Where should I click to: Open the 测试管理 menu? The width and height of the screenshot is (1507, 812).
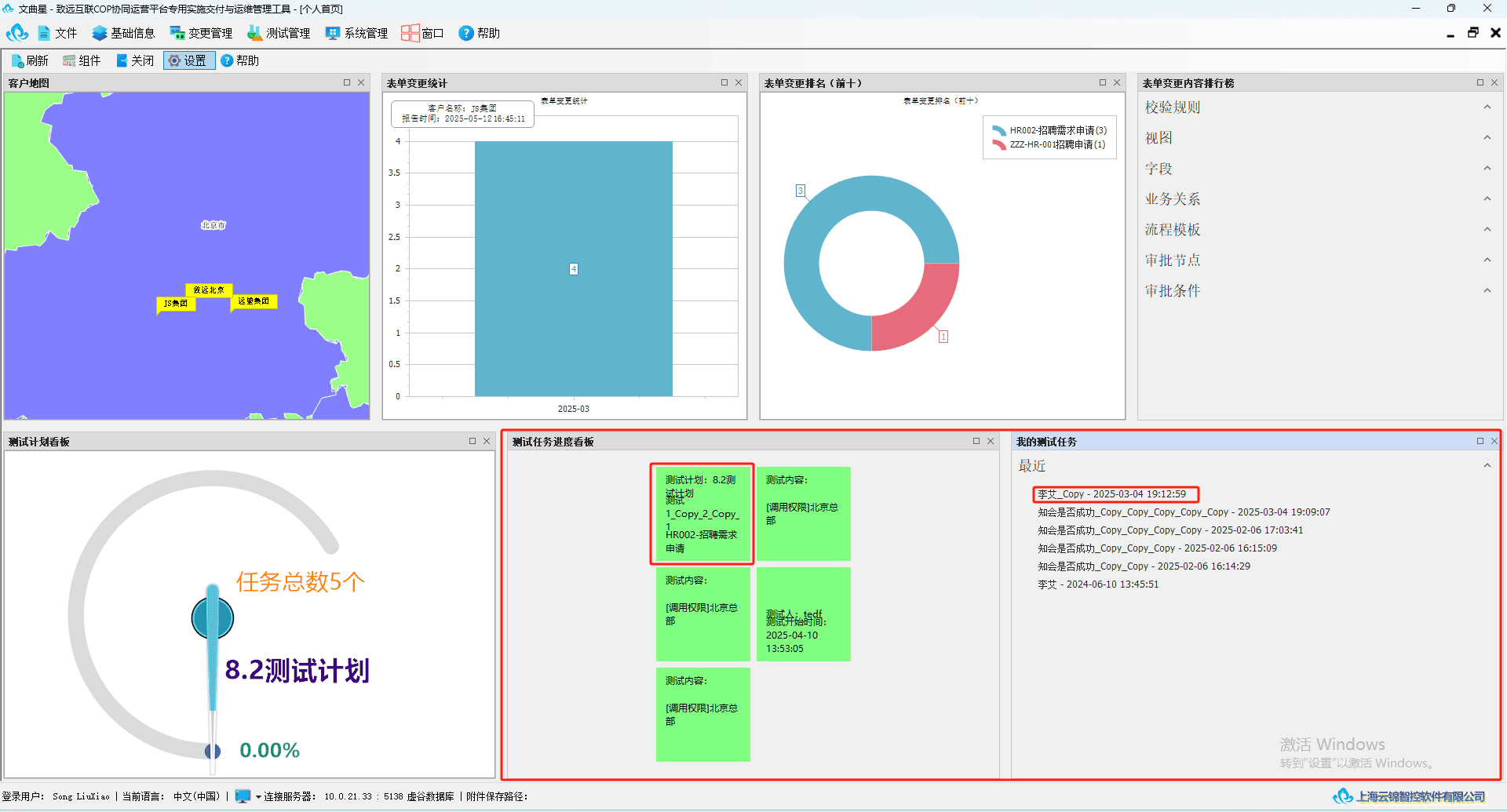pyautogui.click(x=279, y=33)
